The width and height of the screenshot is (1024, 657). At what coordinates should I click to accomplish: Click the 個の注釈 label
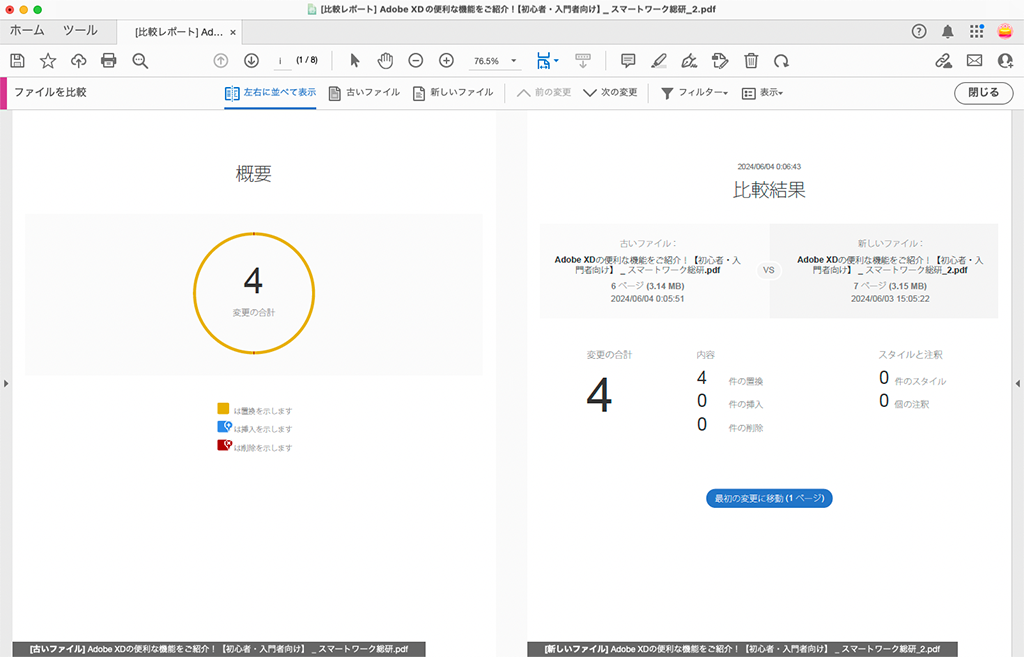click(x=912, y=405)
